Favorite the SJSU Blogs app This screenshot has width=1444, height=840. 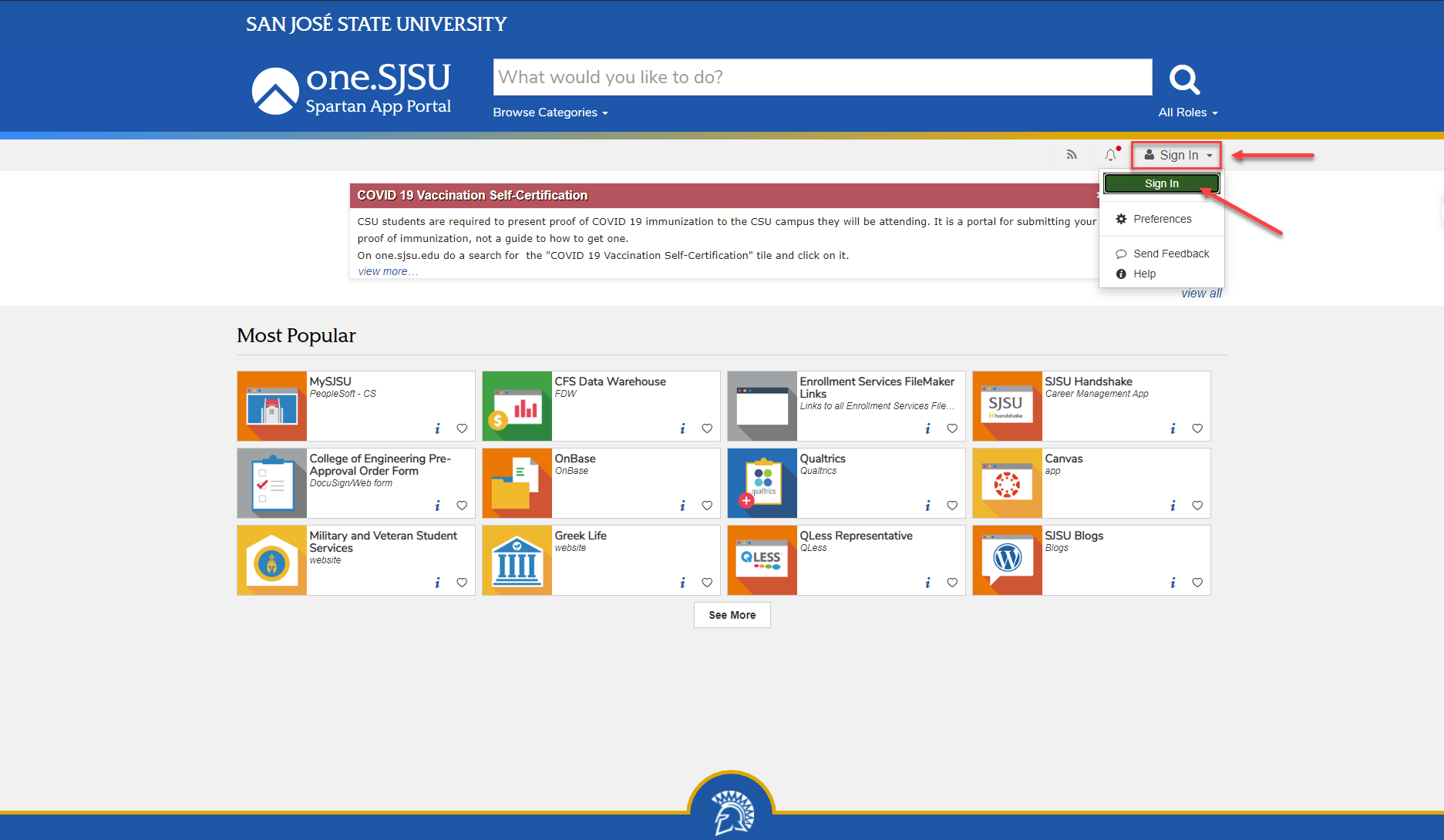click(1197, 583)
